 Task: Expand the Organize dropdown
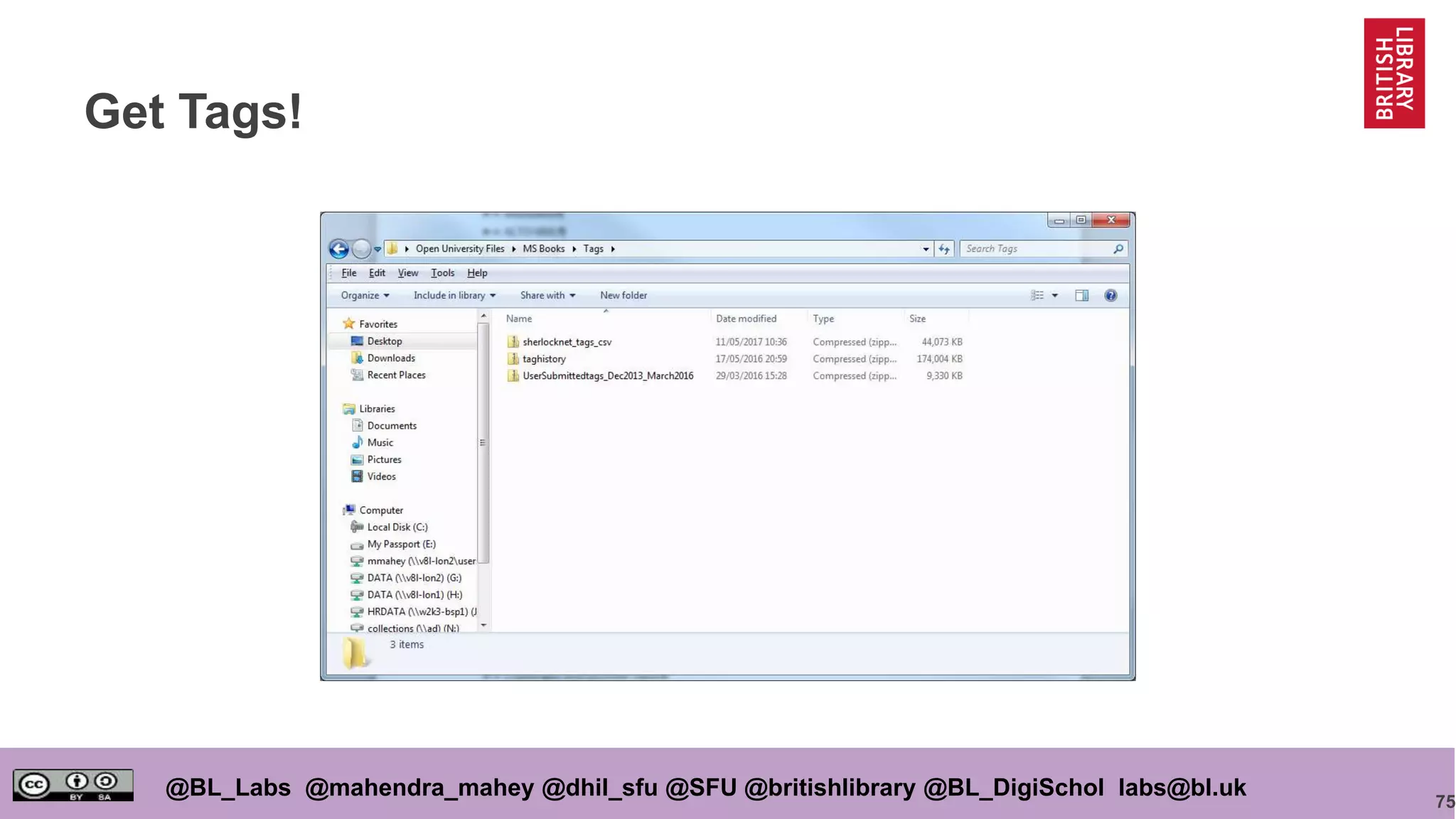[365, 296]
